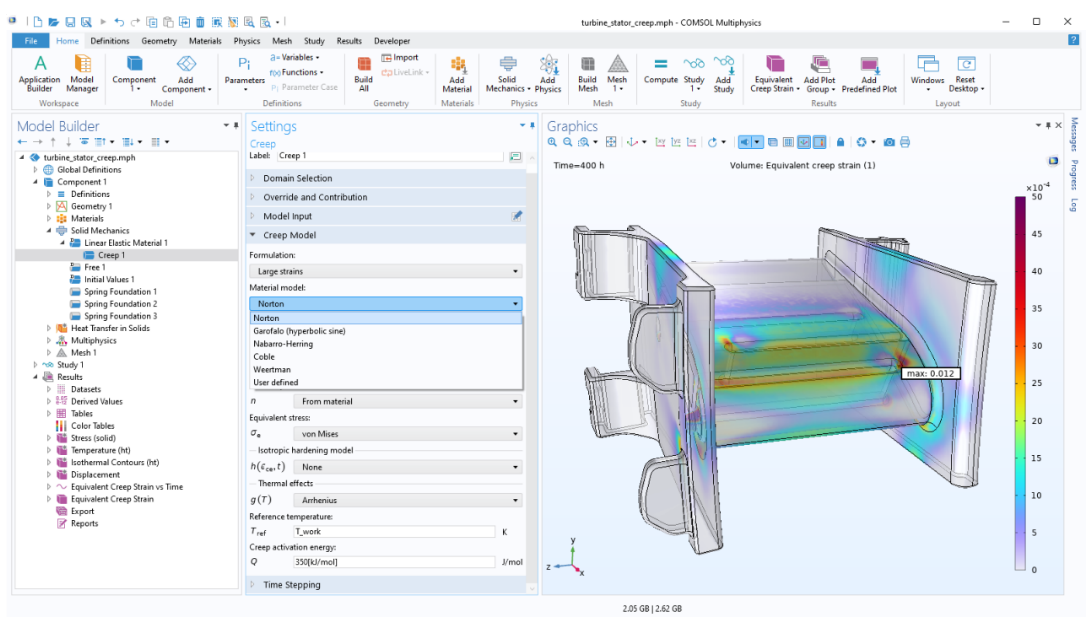Open the thermal effects Arrhenius dropdown

click(x=407, y=500)
